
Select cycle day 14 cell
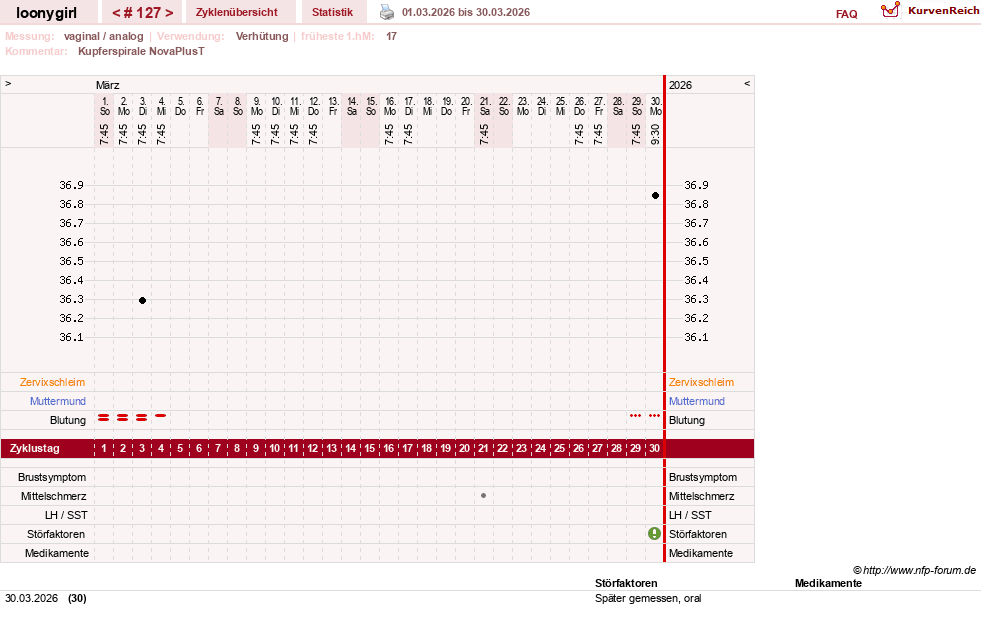point(350,449)
